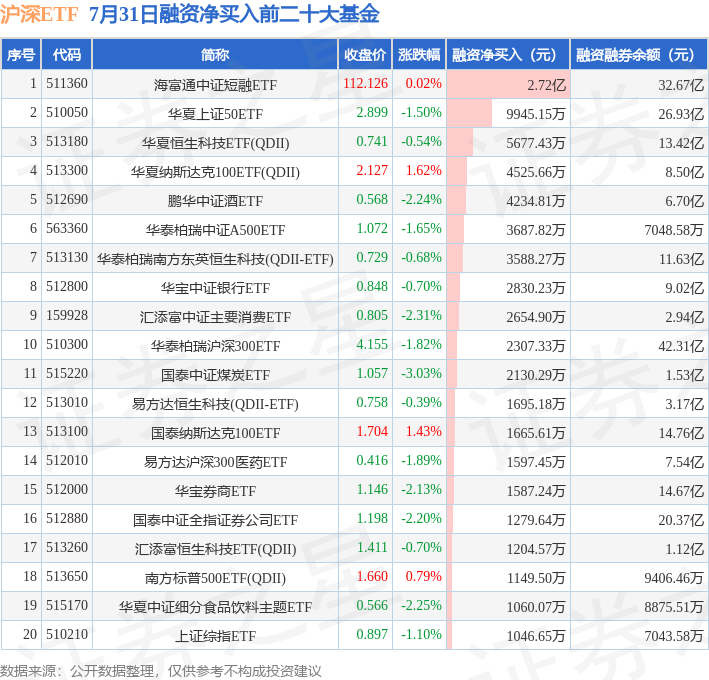The width and height of the screenshot is (709, 680).
Task: Click change percentage -3.03%
Action: (x=421, y=373)
